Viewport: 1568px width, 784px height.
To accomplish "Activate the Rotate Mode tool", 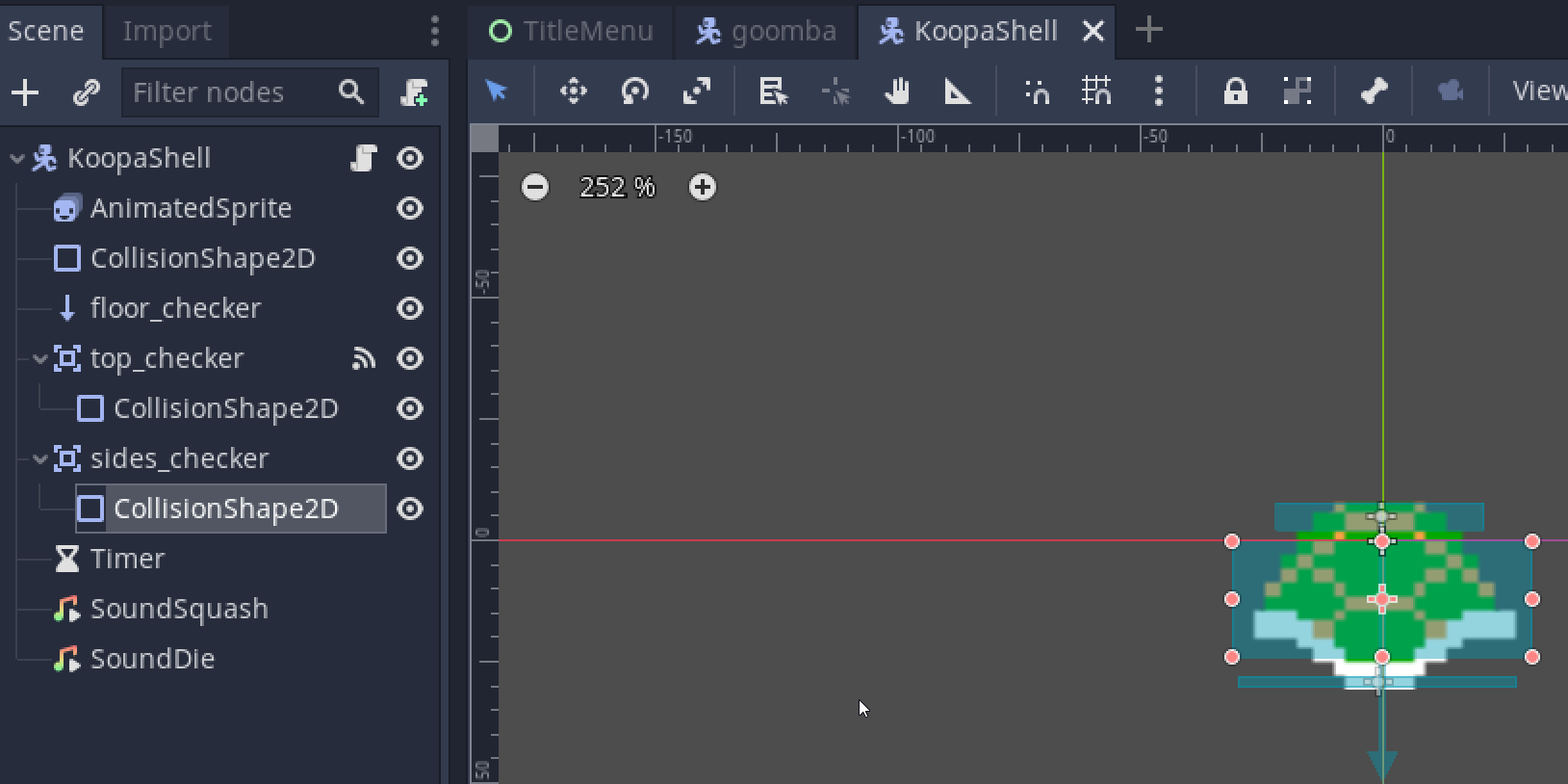I will (635, 91).
